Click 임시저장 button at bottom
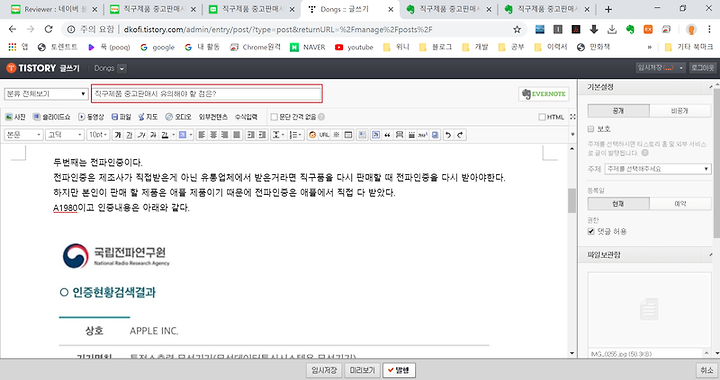This screenshot has width=720, height=380. (x=324, y=370)
